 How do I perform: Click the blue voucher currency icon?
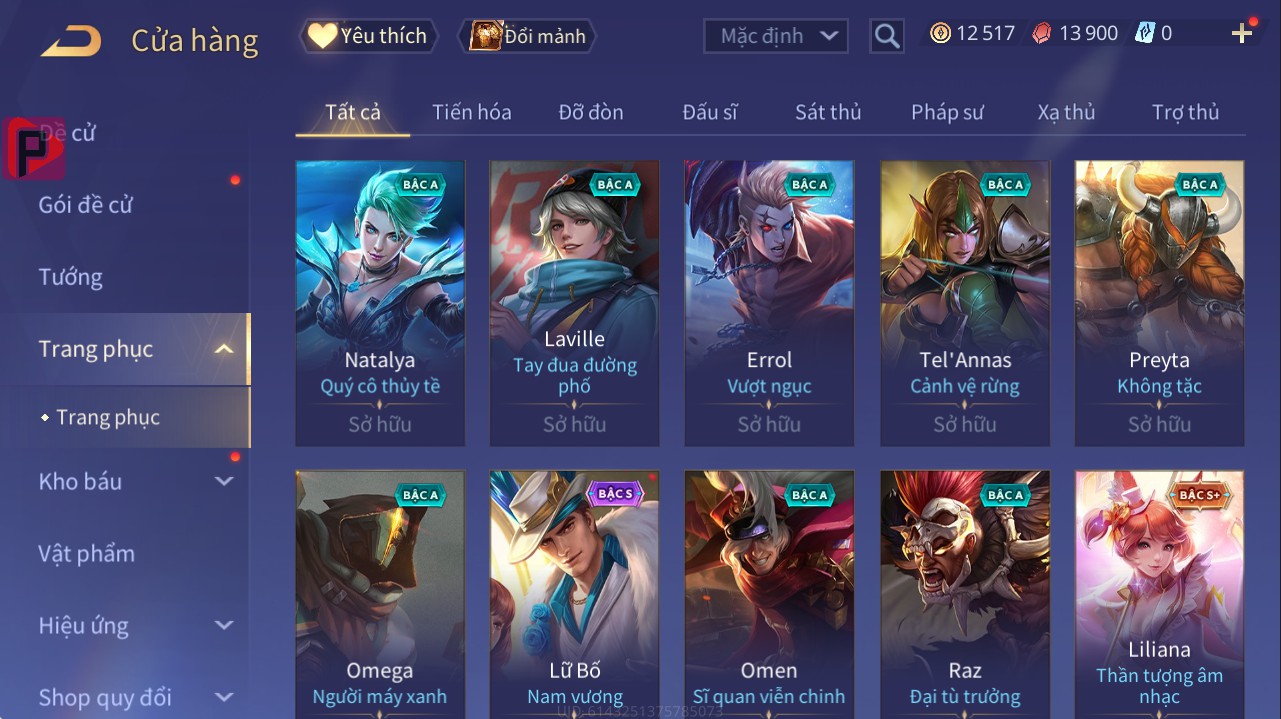pyautogui.click(x=1144, y=34)
